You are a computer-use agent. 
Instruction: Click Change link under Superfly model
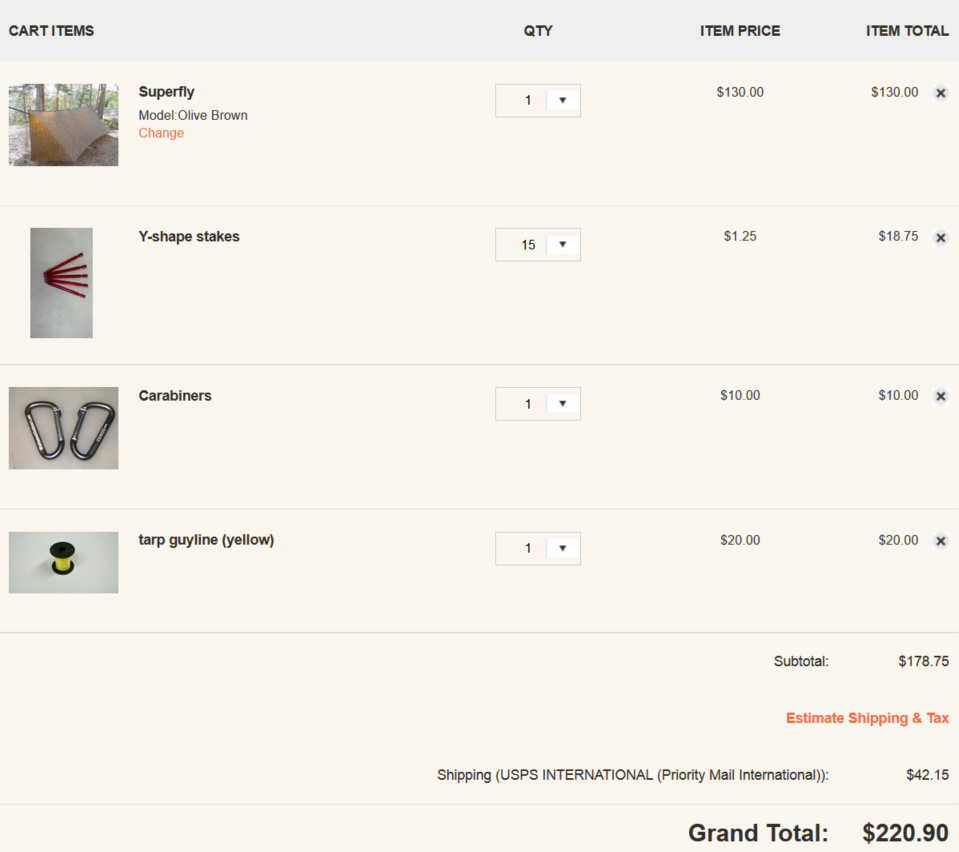point(161,133)
